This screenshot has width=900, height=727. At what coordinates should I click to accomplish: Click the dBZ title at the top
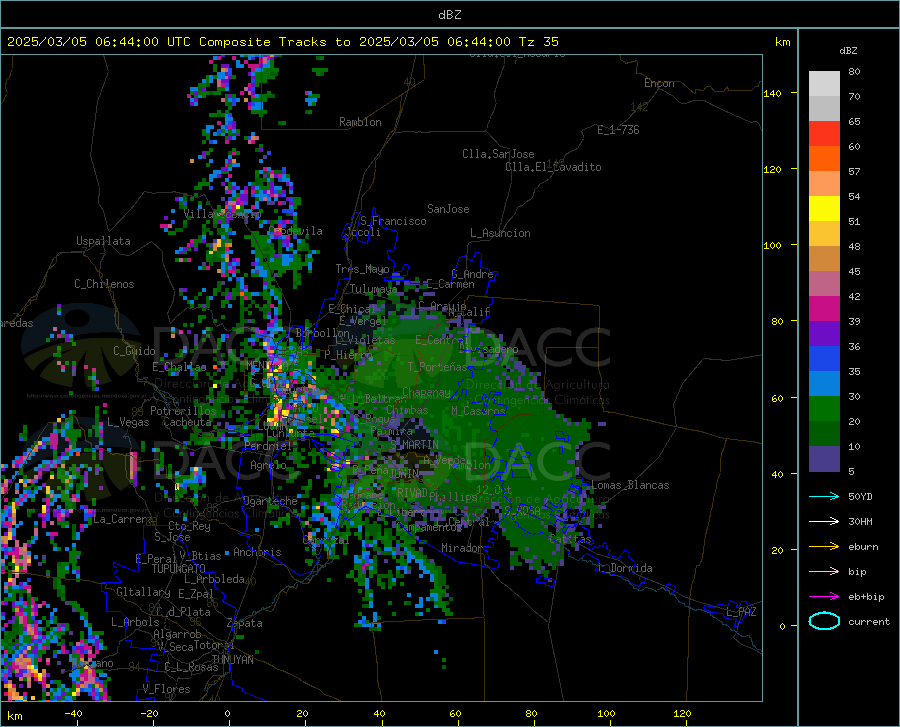(449, 15)
